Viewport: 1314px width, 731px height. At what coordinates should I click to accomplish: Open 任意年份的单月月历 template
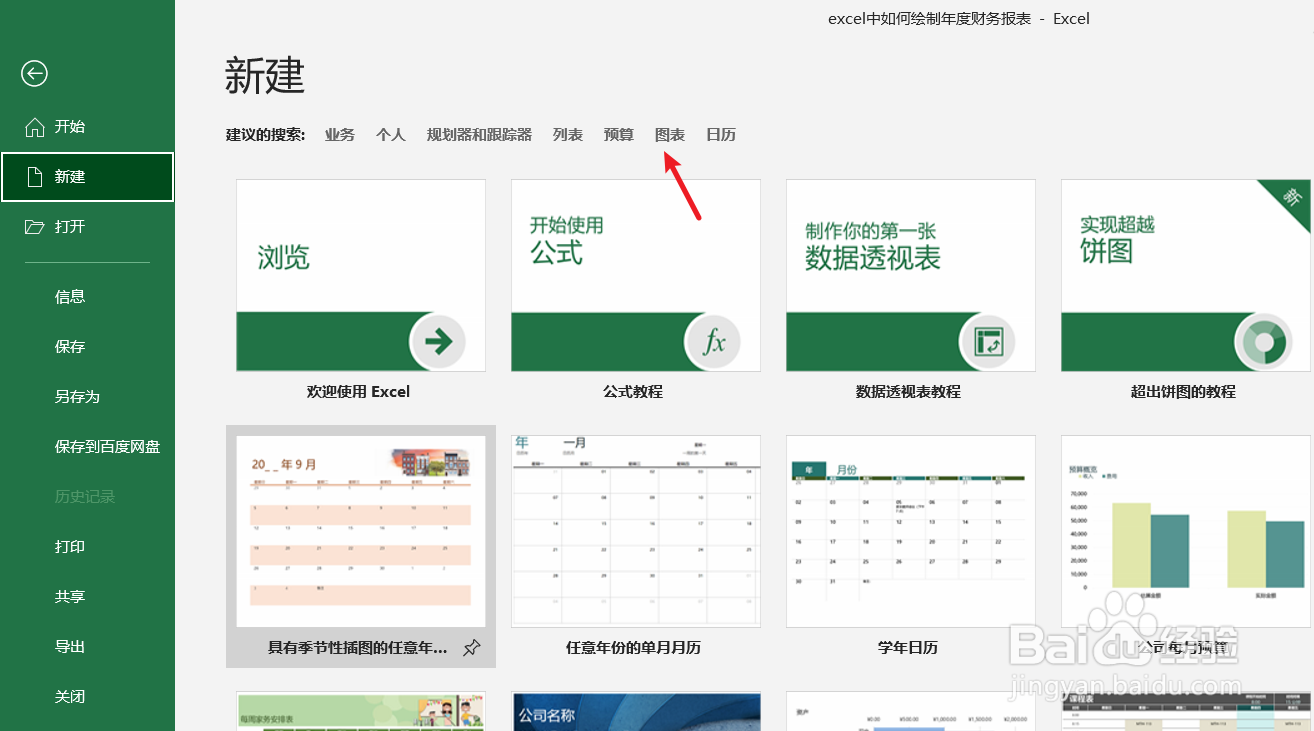(636, 531)
